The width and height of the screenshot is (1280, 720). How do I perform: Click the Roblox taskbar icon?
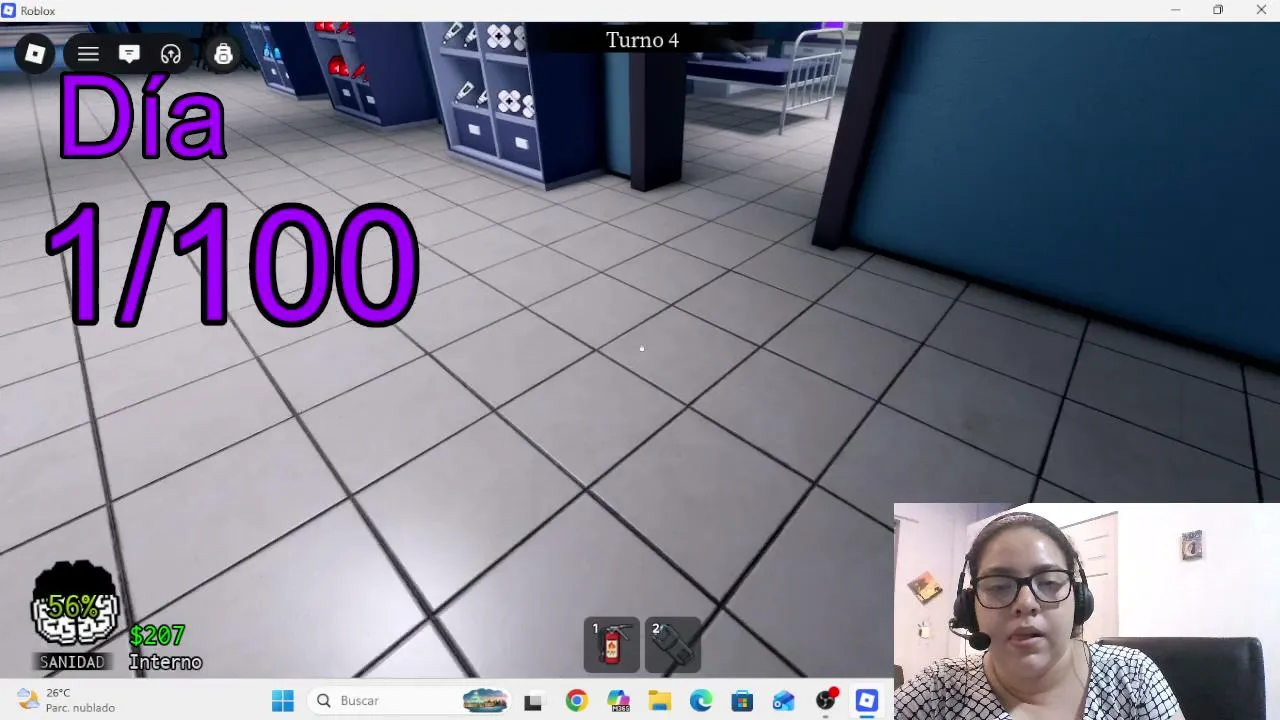point(867,701)
